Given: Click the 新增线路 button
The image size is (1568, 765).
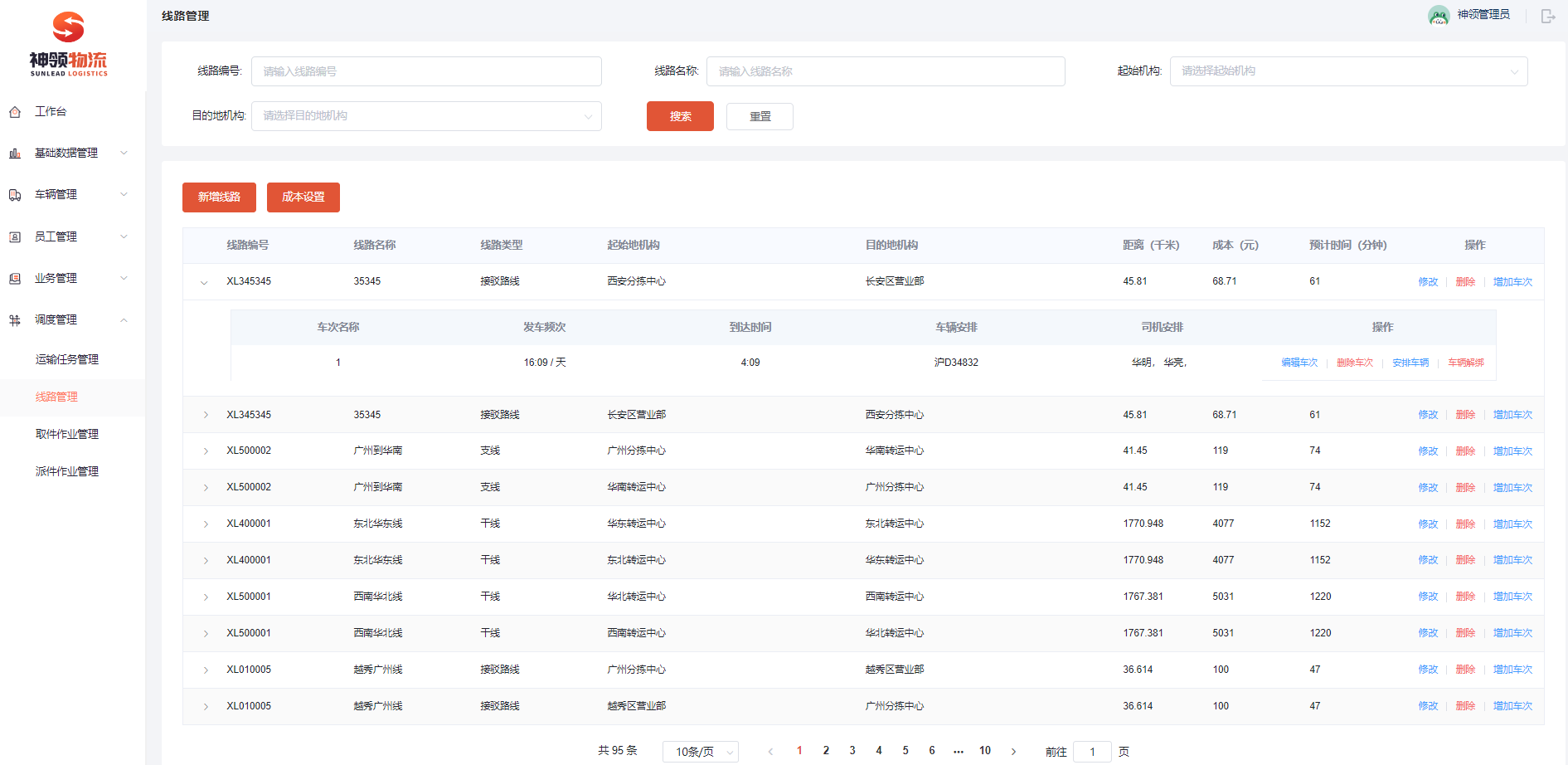Looking at the screenshot, I should pos(219,197).
